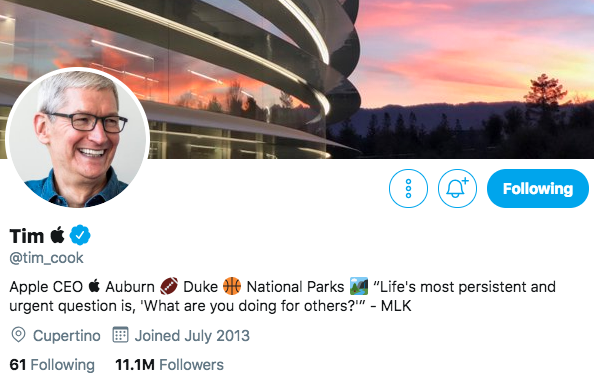Click the Apple logo next to Tim

point(57,235)
